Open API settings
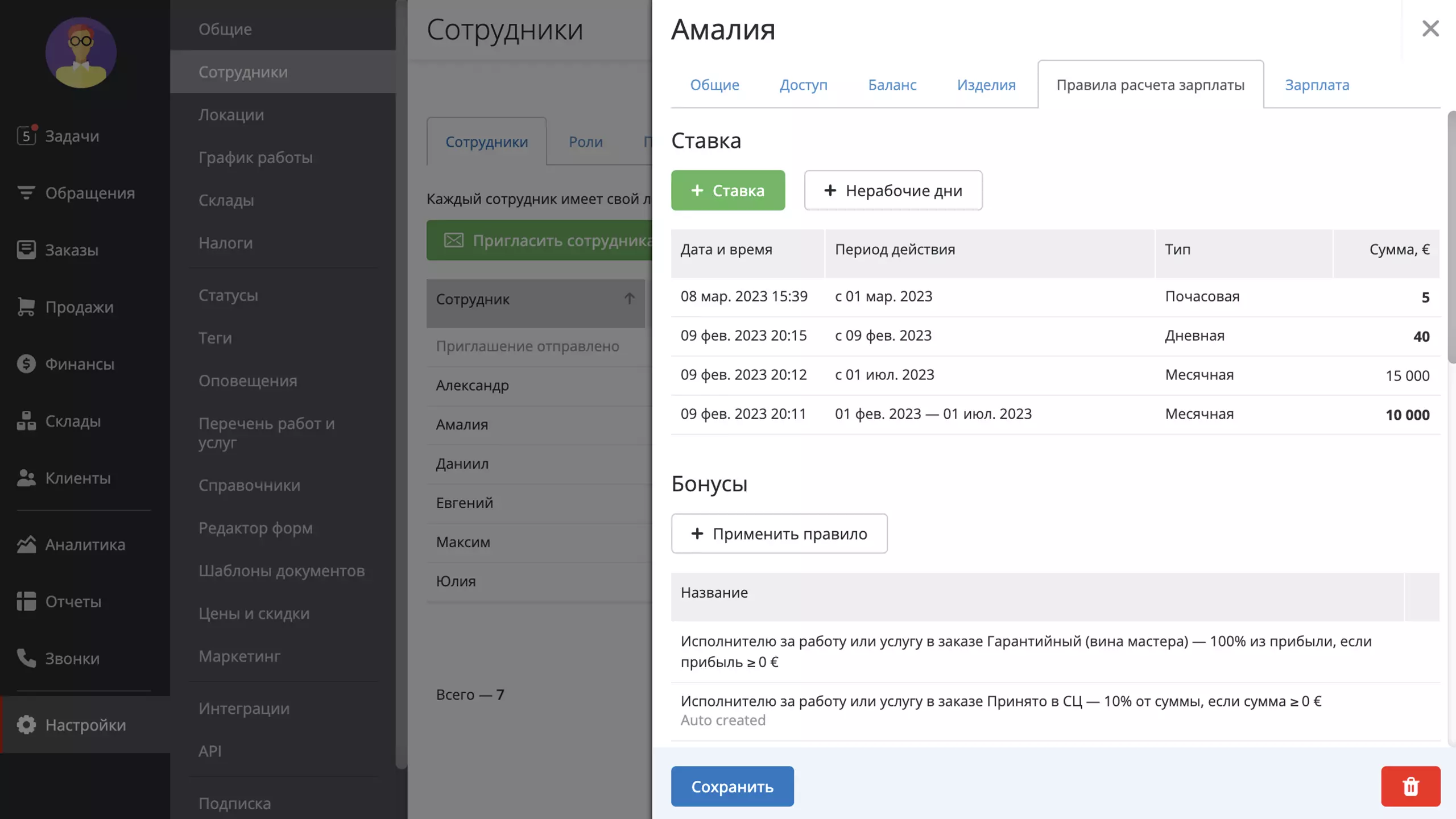Viewport: 1456px width, 819px height. pos(283,751)
